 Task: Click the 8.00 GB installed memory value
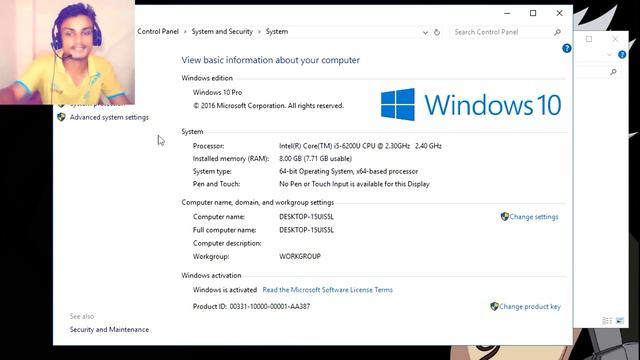click(x=316, y=158)
